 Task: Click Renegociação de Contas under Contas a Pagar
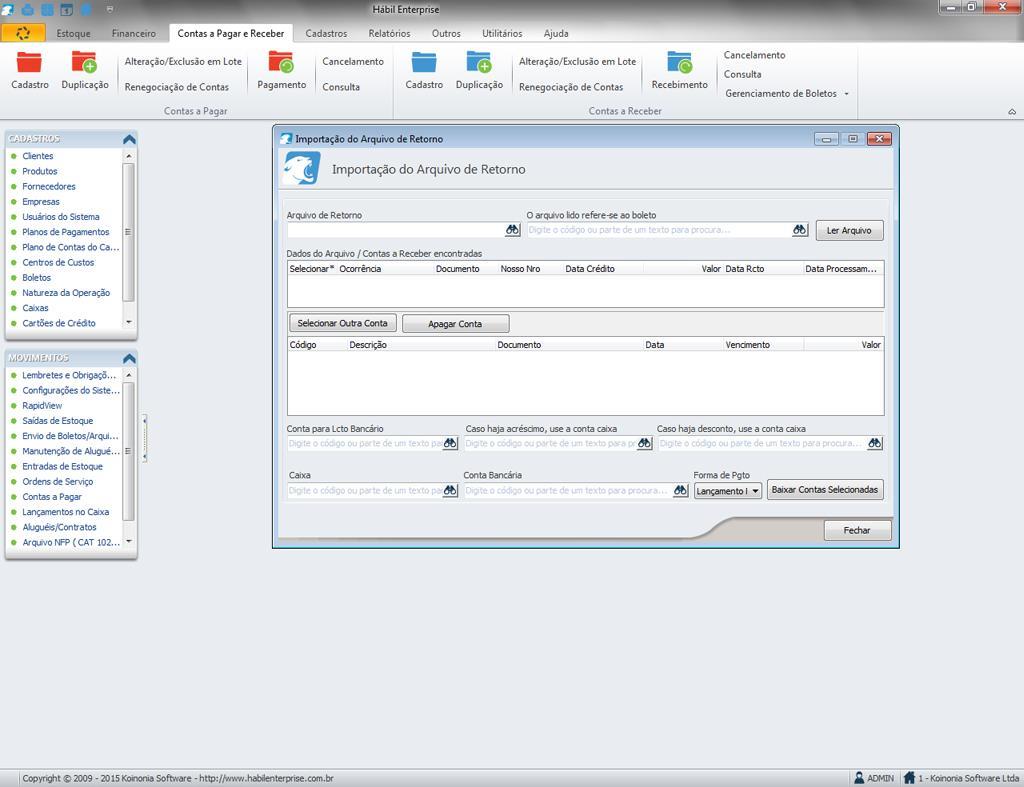point(176,87)
